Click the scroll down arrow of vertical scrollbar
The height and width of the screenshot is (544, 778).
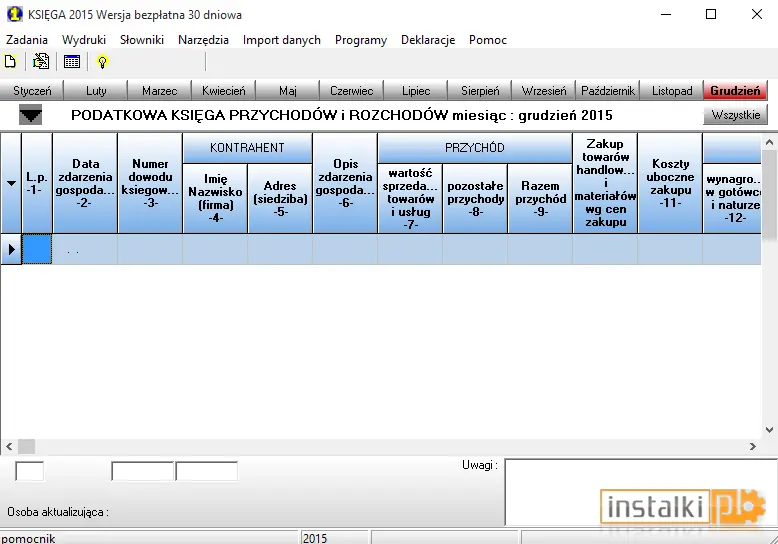[x=769, y=430]
